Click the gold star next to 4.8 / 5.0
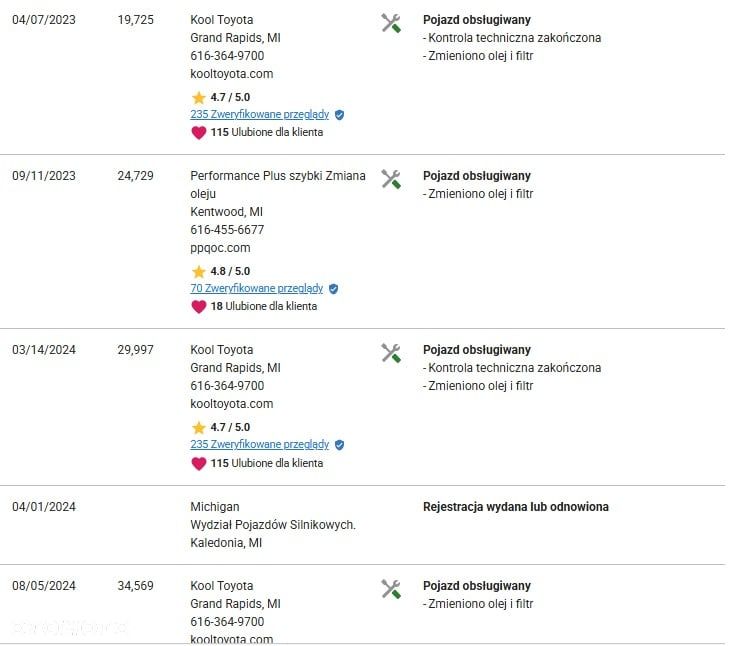The height and width of the screenshot is (646, 750). (199, 272)
